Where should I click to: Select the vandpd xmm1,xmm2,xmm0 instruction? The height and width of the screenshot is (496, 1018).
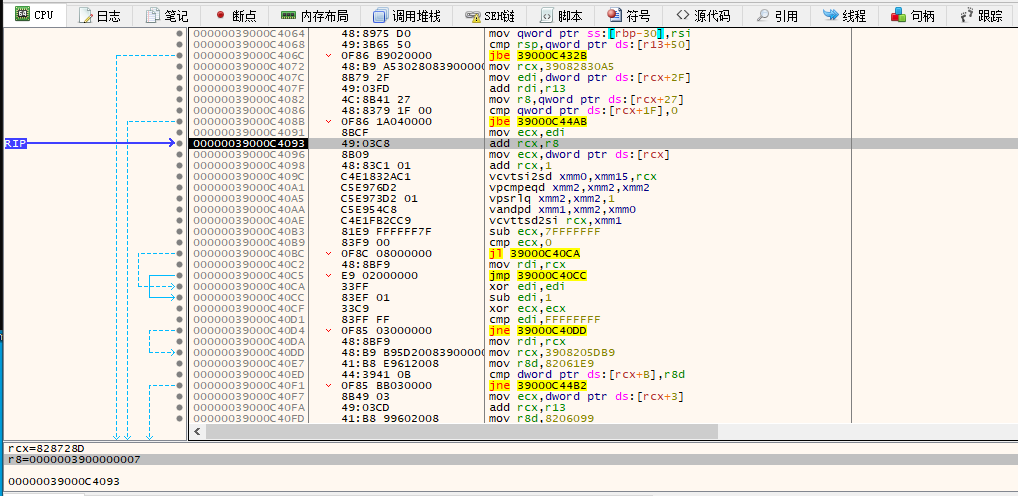(x=563, y=209)
